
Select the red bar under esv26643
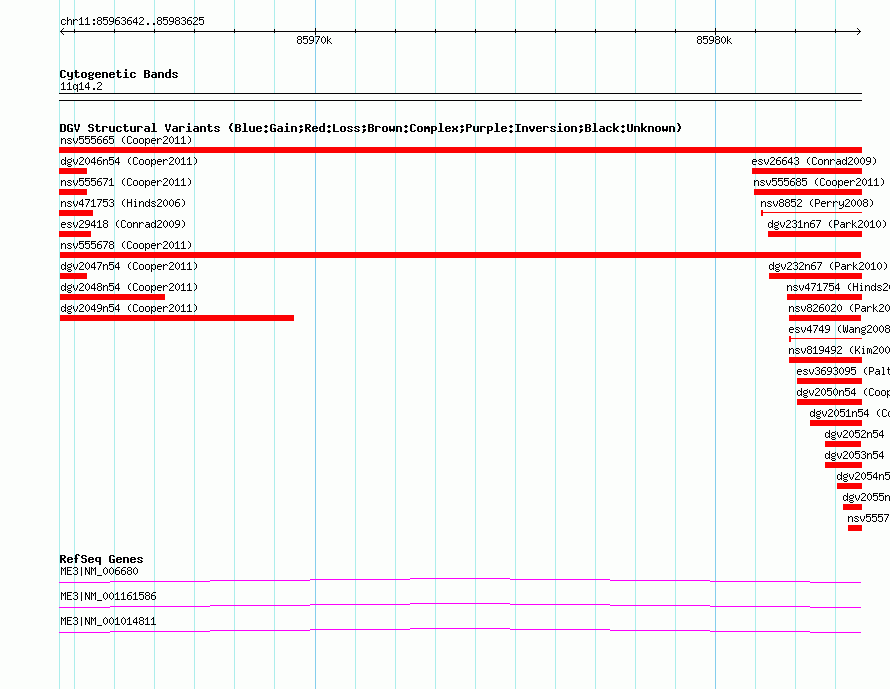pyautogui.click(x=807, y=171)
